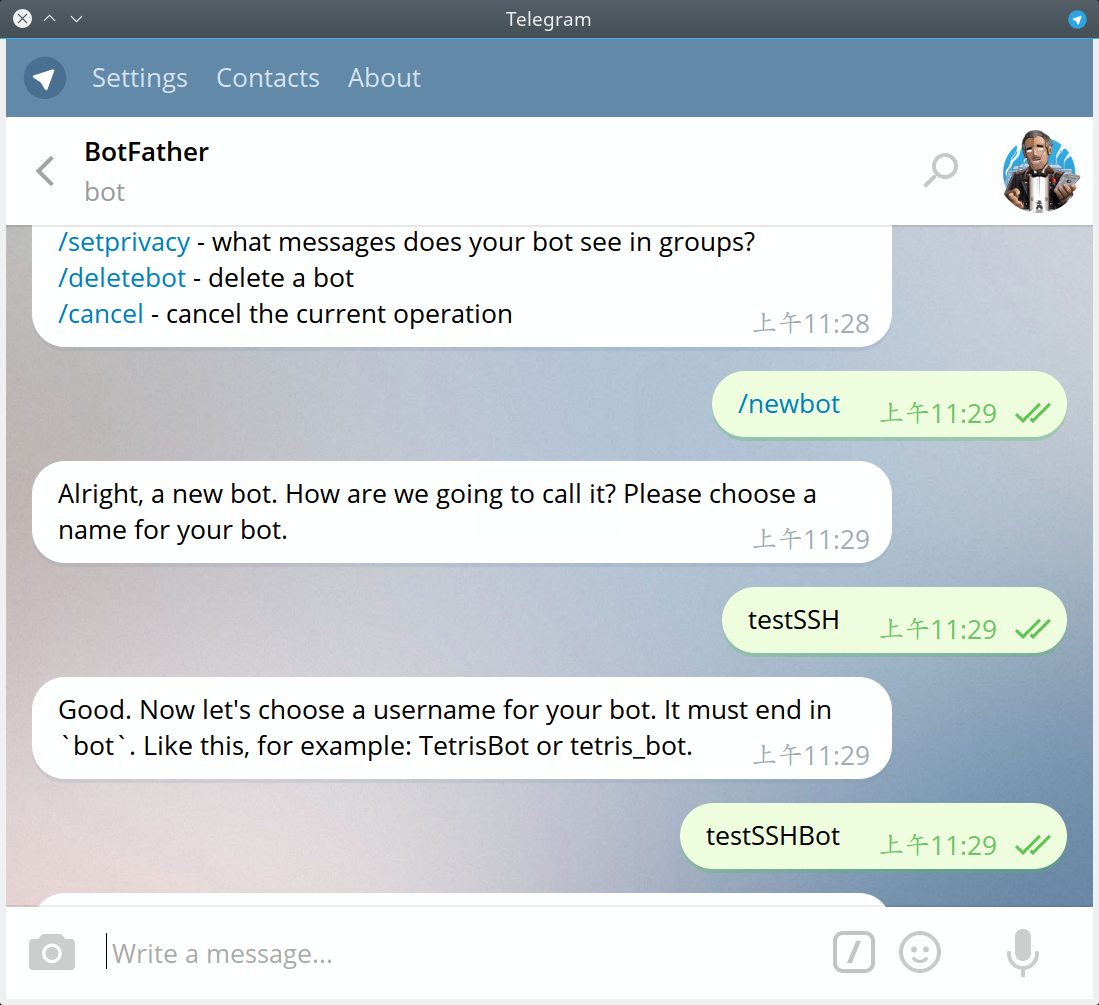The width and height of the screenshot is (1099, 1005).
Task: Click the Telegram tray icon in title bar
Action: (1077, 19)
